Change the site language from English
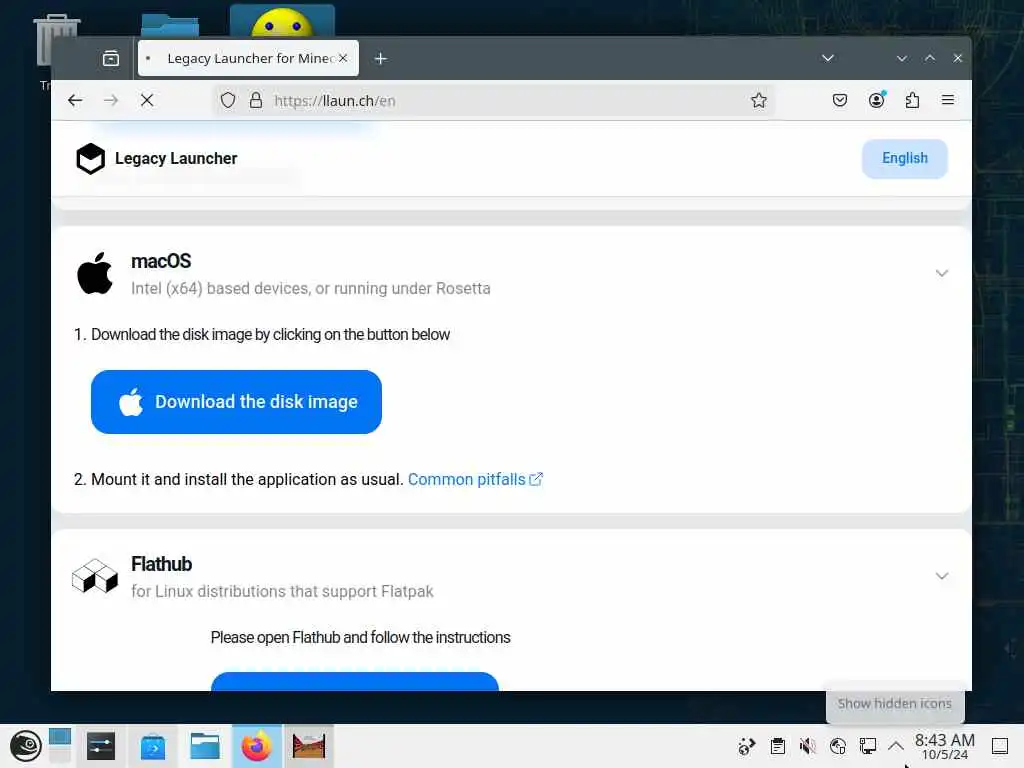 (904, 159)
